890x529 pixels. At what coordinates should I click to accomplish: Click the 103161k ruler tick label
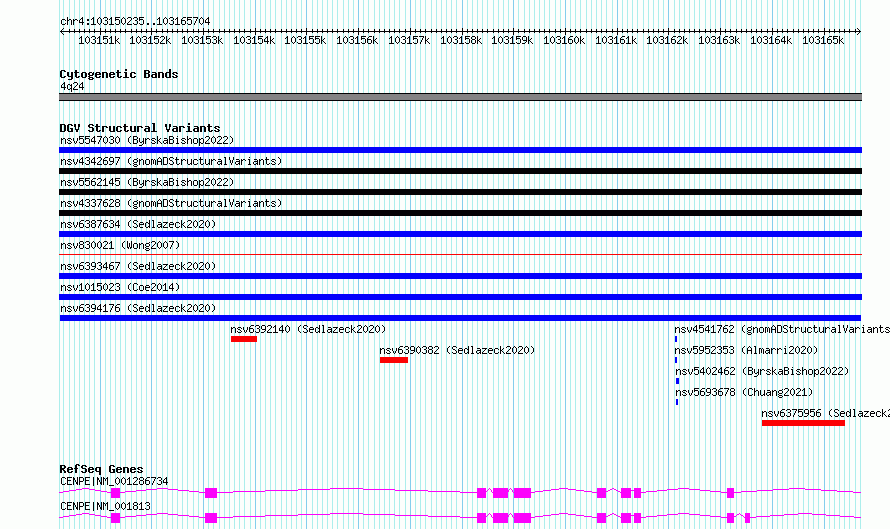[x=616, y=40]
